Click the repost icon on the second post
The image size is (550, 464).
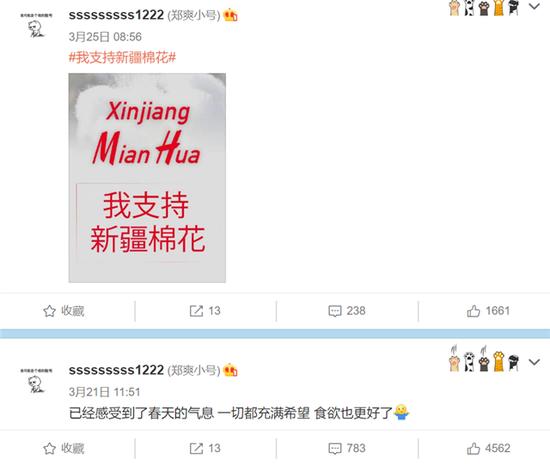point(196,448)
